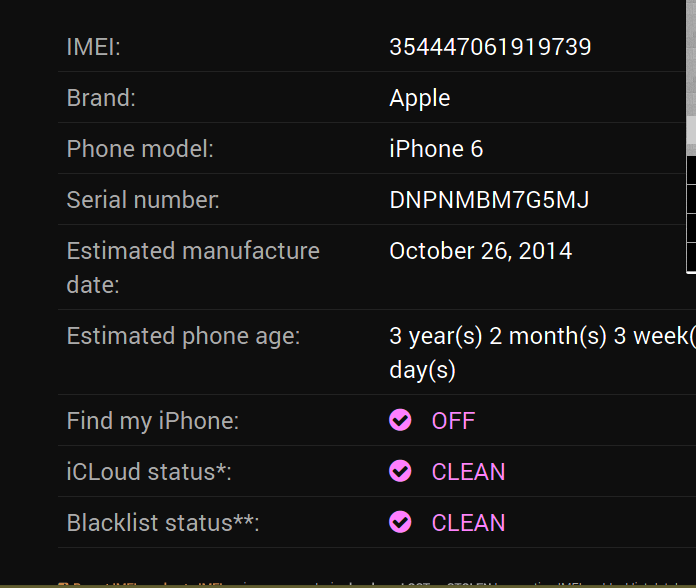Click the Apple brand value
The height and width of the screenshot is (588, 696).
pyautogui.click(x=419, y=98)
